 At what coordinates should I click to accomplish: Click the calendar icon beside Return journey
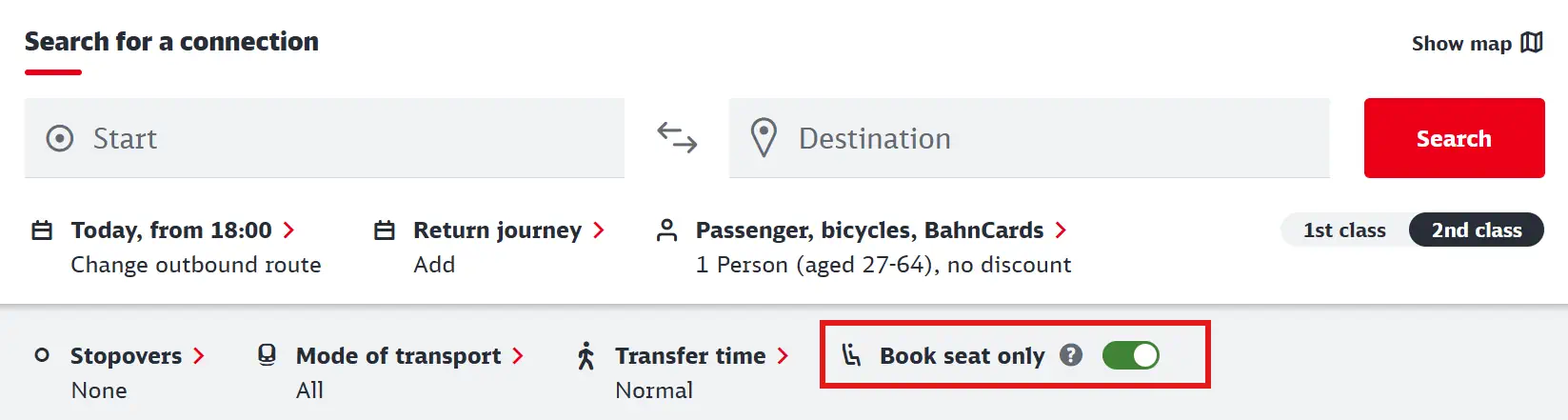(385, 230)
